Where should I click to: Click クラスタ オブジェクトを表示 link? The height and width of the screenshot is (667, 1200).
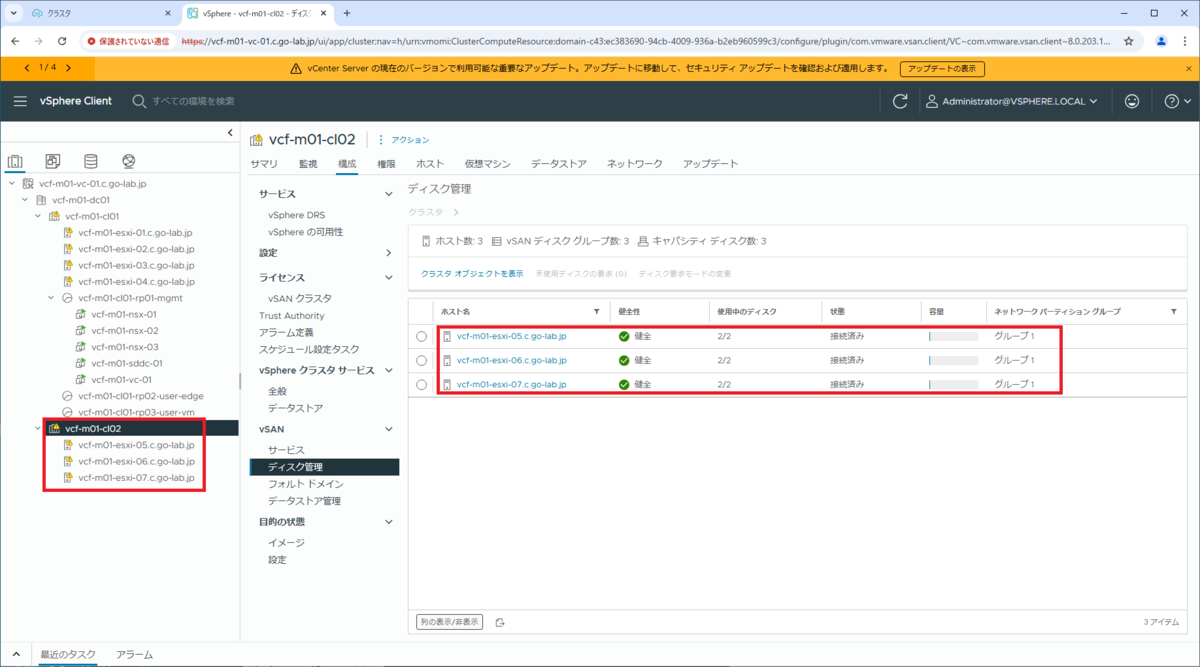(472, 273)
